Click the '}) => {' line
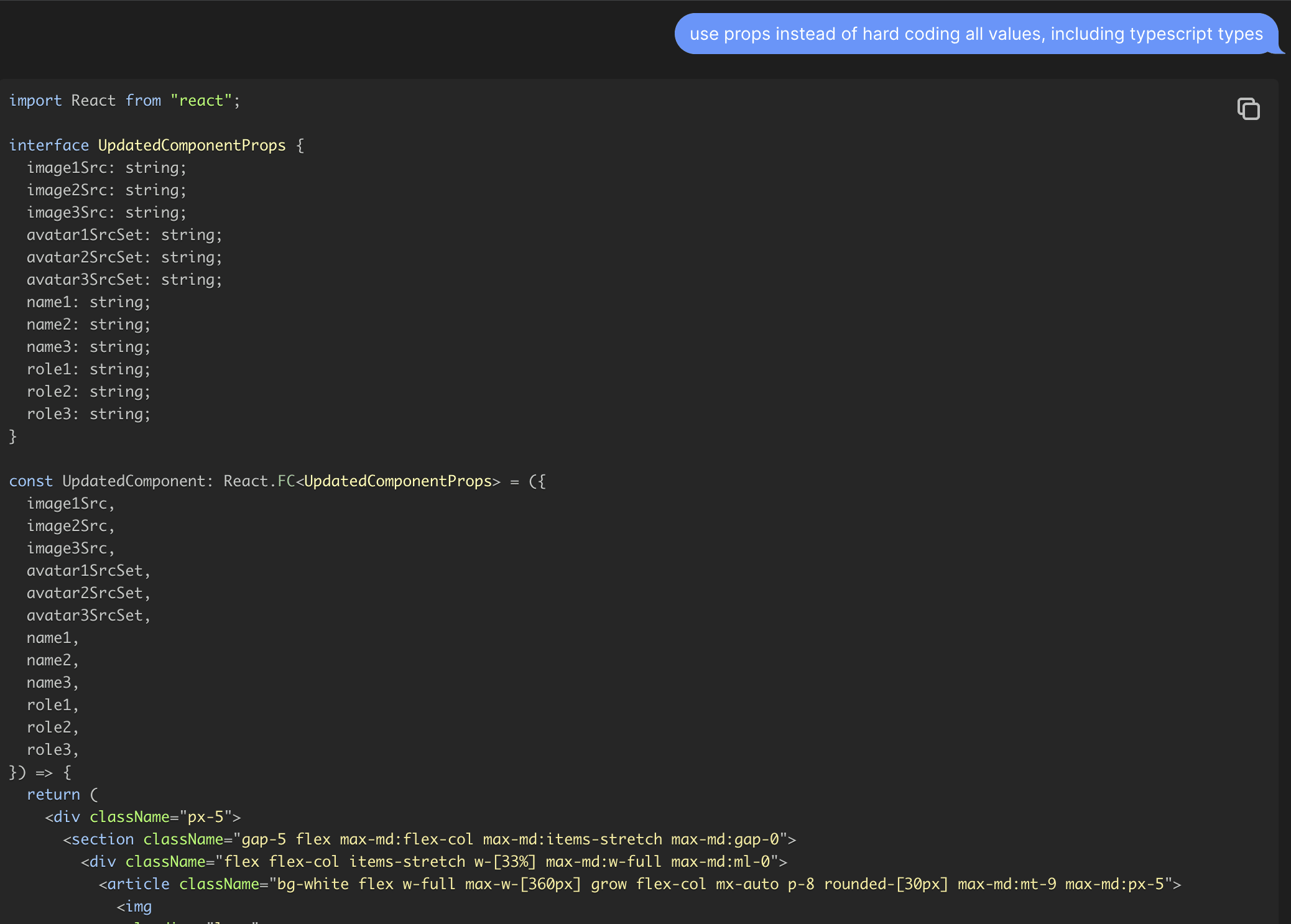Image resolution: width=1291 pixels, height=924 pixels. (40, 772)
